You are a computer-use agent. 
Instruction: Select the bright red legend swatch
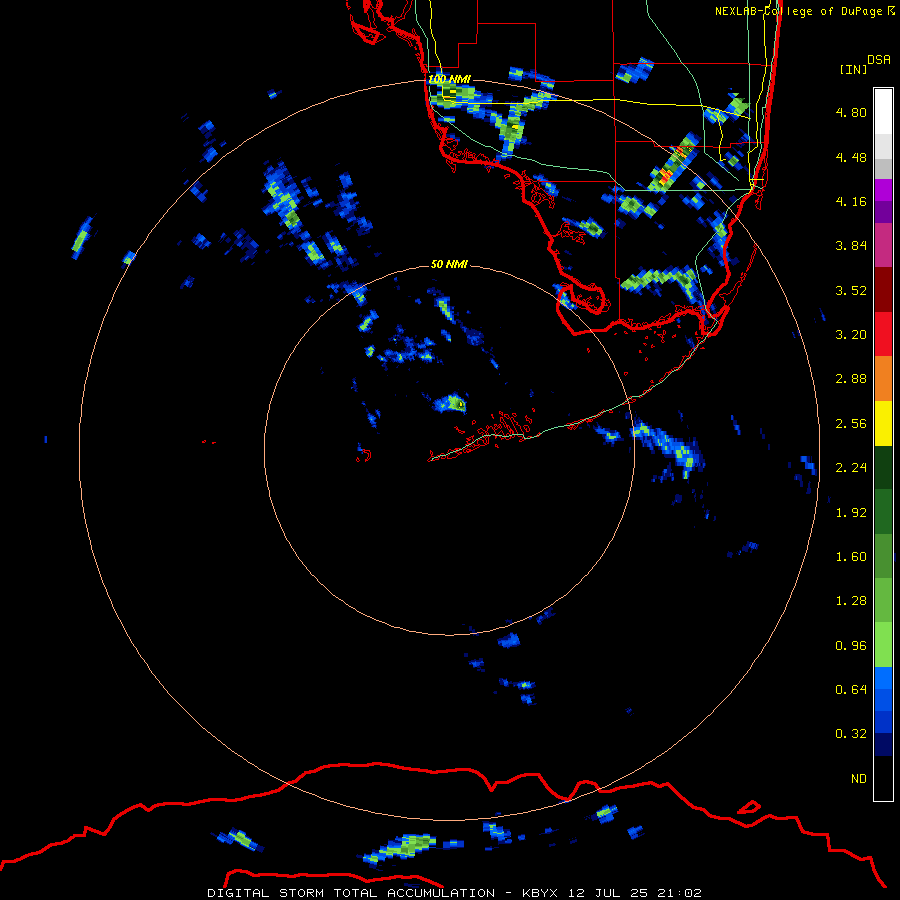tap(883, 334)
